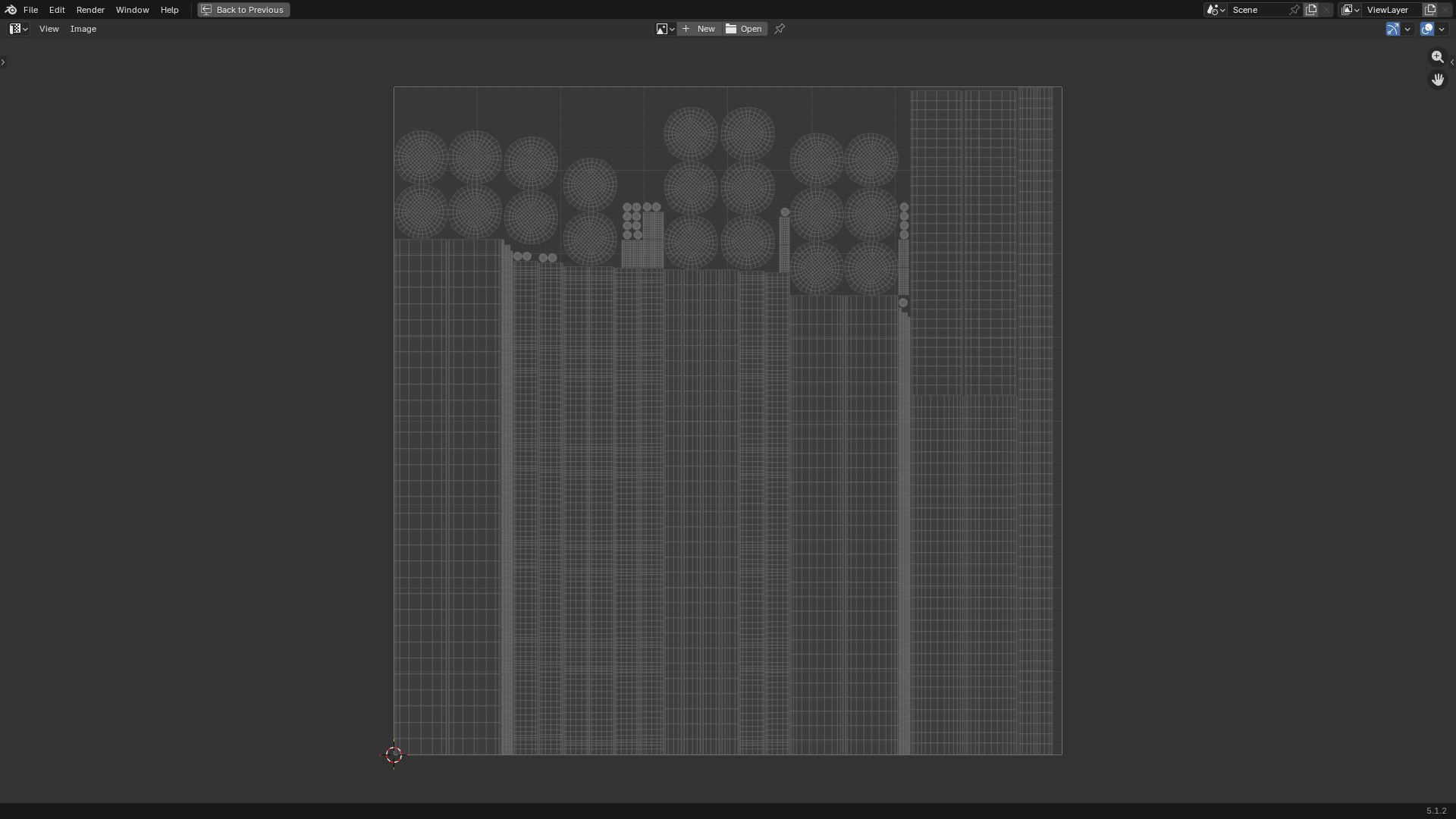This screenshot has width=1456, height=819.
Task: Click the new scene duplicate icon
Action: (x=1311, y=10)
